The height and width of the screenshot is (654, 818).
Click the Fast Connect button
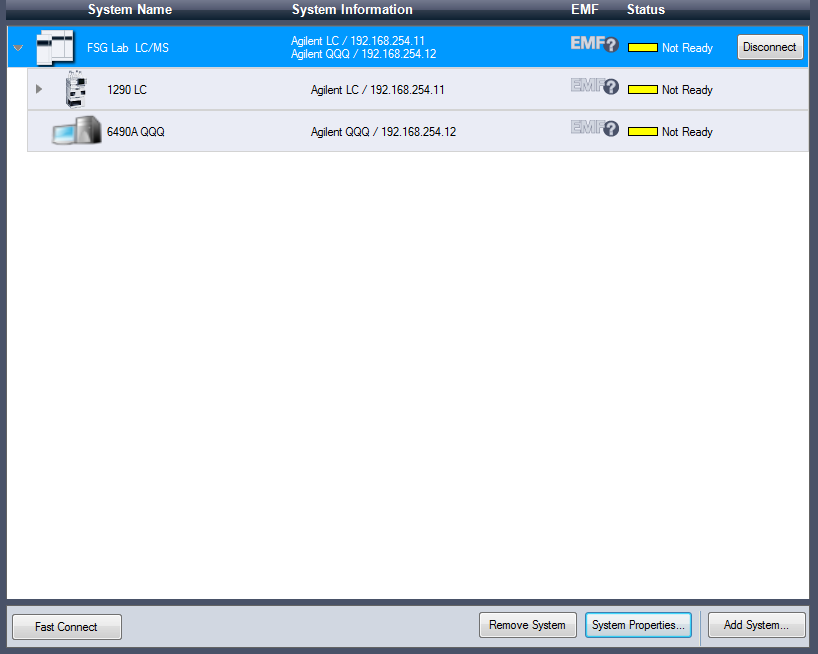(x=66, y=627)
